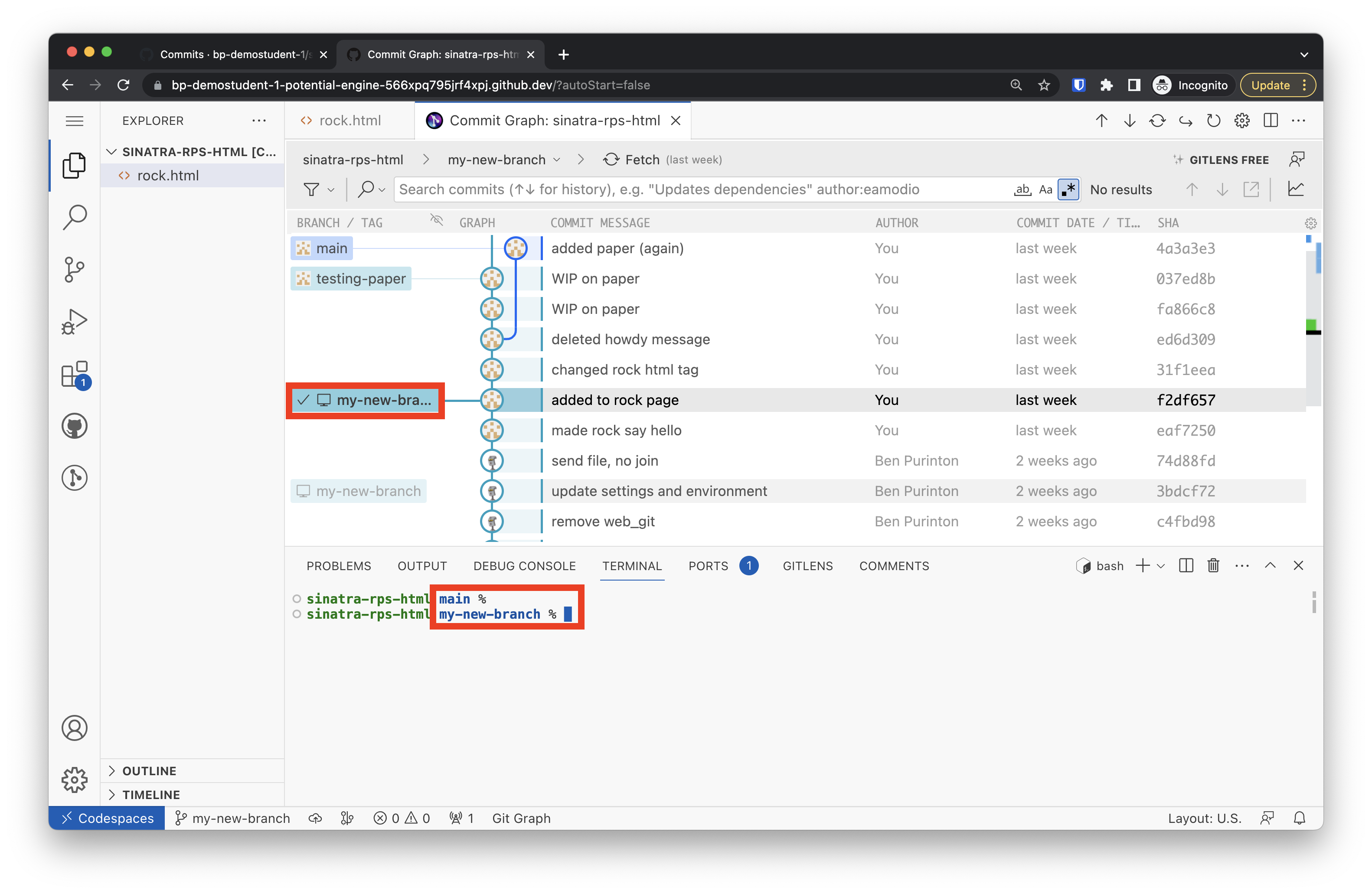Open Commit Graph settings gear in toolbar

coord(1242,121)
